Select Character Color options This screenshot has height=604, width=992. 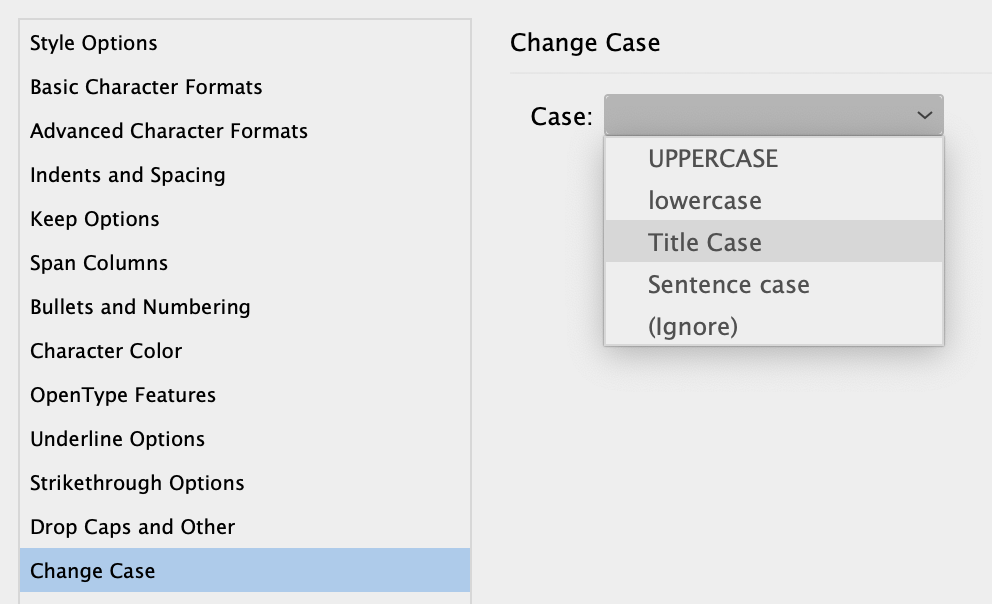click(107, 351)
